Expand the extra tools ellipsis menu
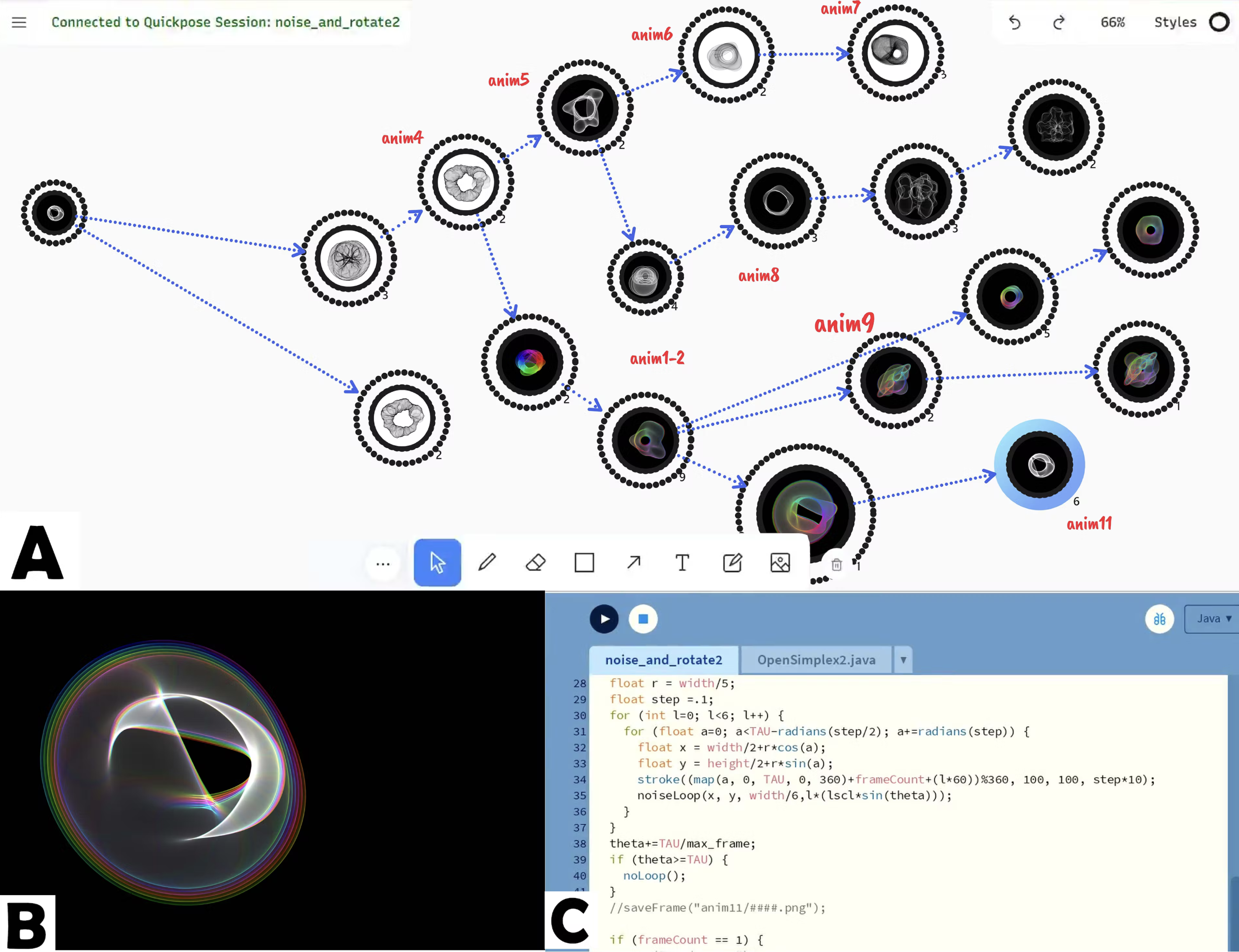Viewport: 1239px width, 952px height. click(384, 563)
